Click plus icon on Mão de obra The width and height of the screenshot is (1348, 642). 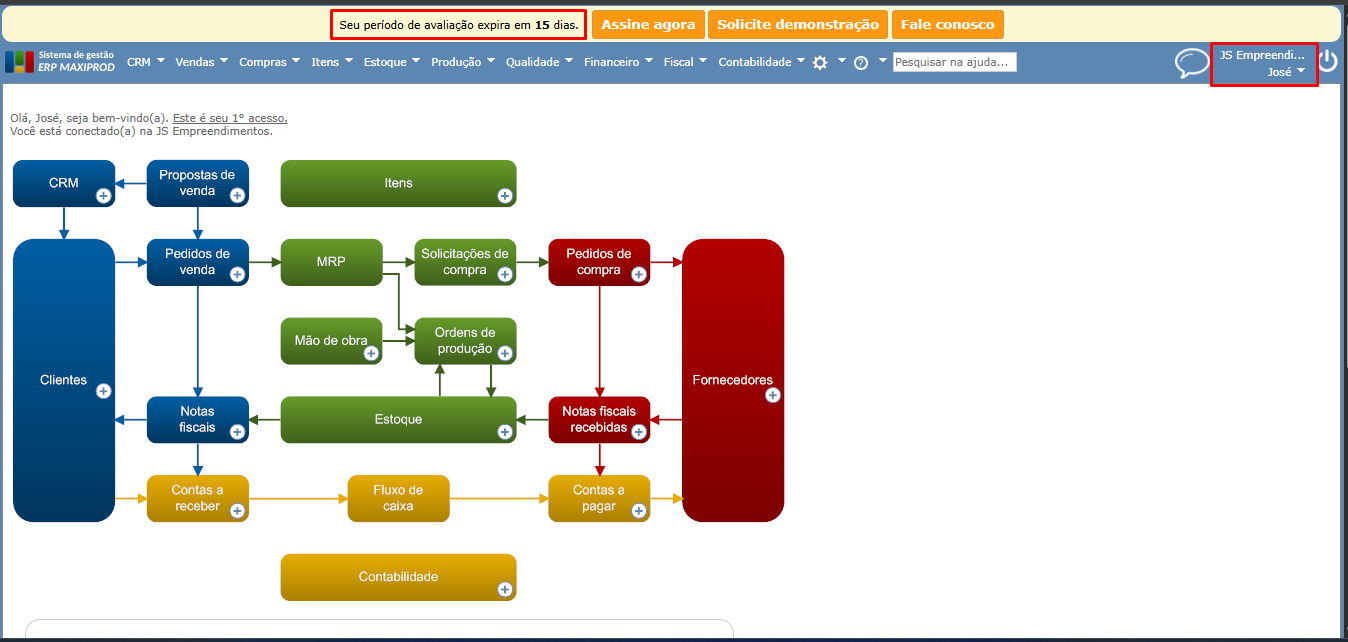click(x=371, y=353)
